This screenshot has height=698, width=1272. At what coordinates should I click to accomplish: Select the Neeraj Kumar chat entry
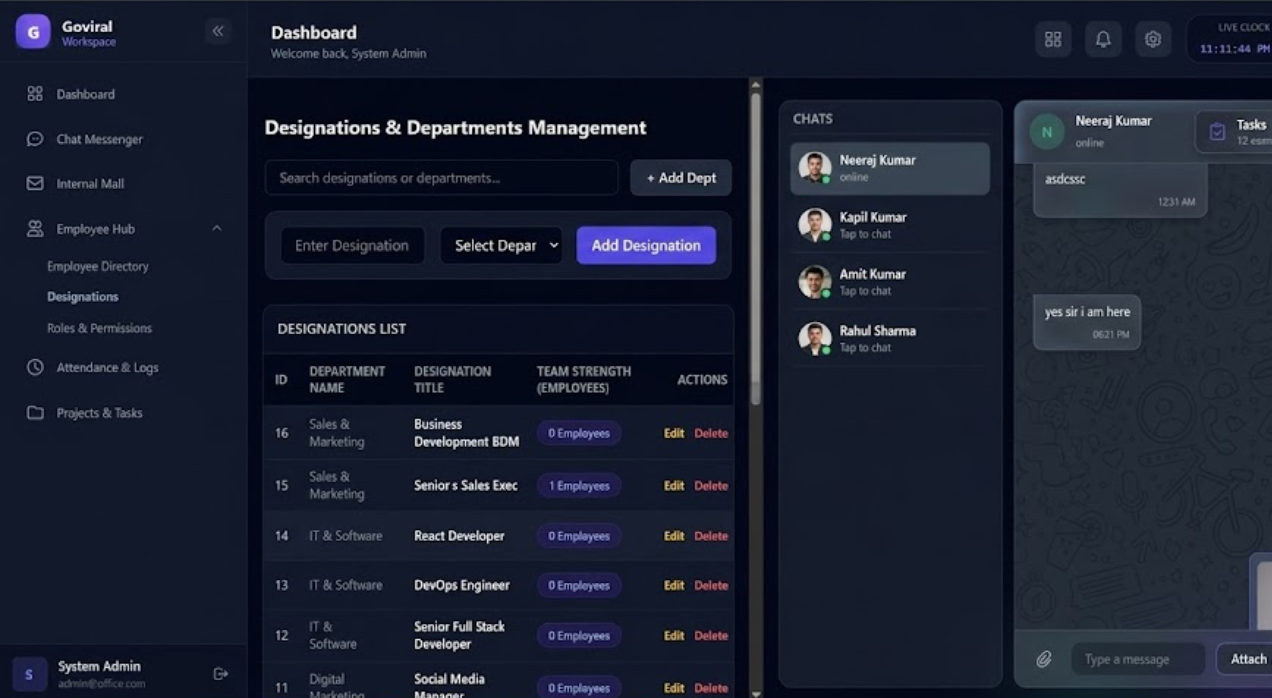pos(890,168)
